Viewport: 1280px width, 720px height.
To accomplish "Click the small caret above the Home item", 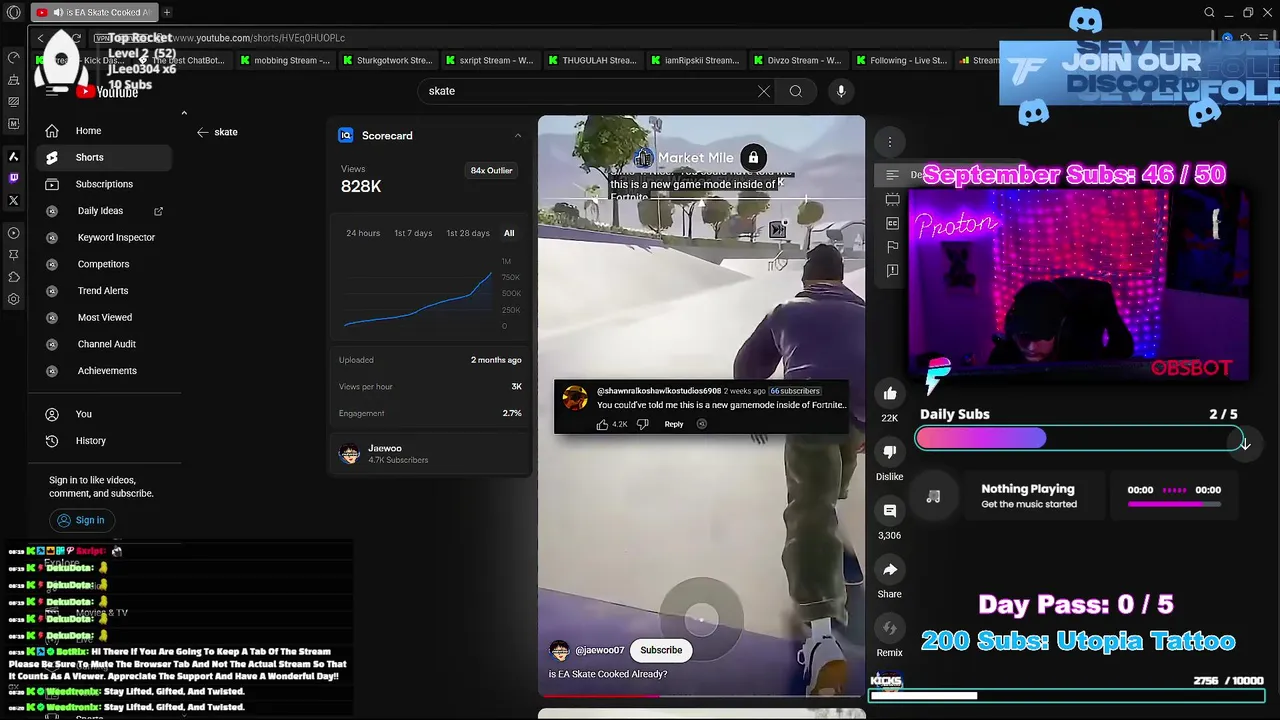I will (184, 113).
